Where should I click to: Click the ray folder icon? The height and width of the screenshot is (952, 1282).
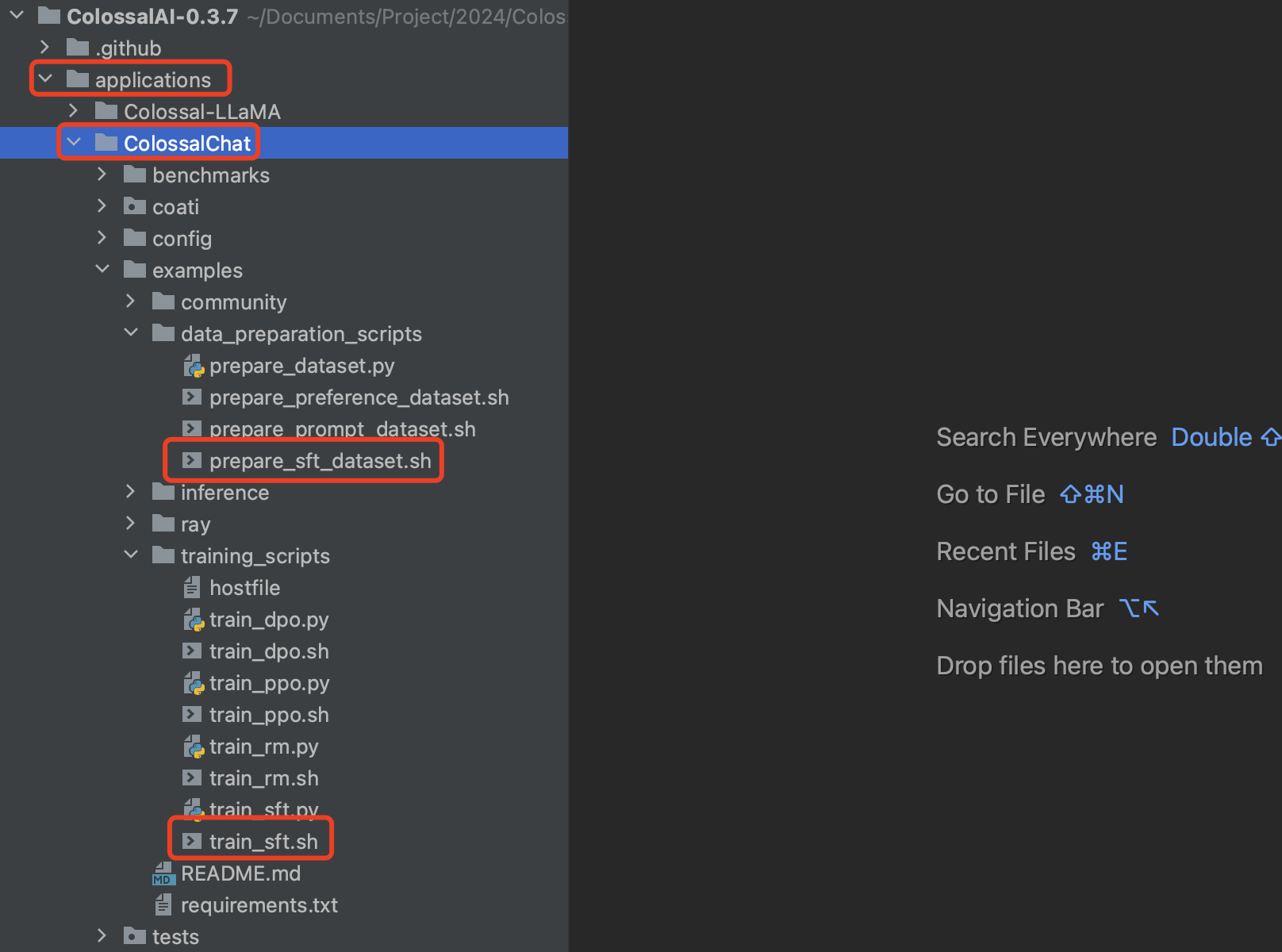pyautogui.click(x=163, y=523)
